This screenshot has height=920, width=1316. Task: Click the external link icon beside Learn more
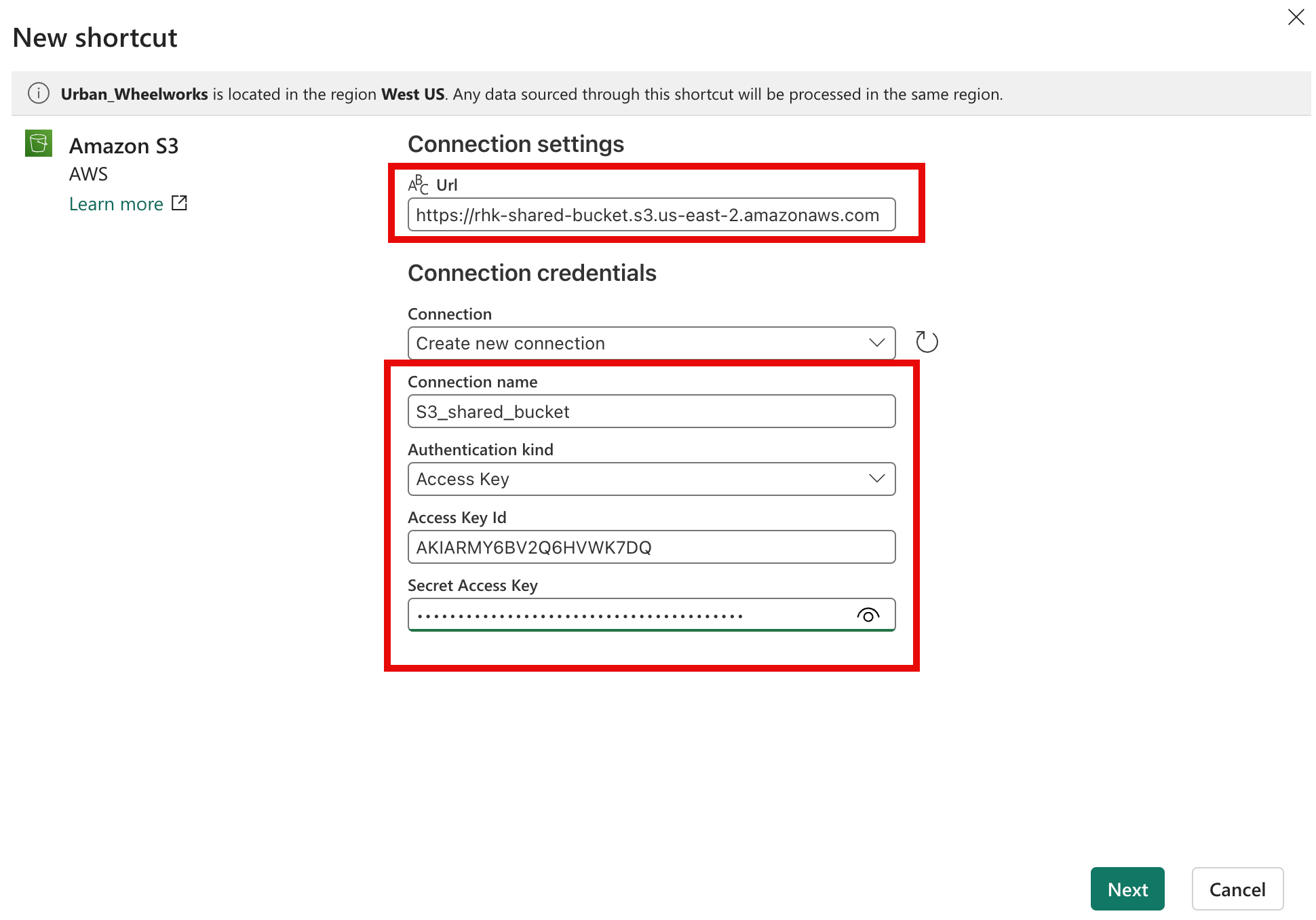[179, 203]
